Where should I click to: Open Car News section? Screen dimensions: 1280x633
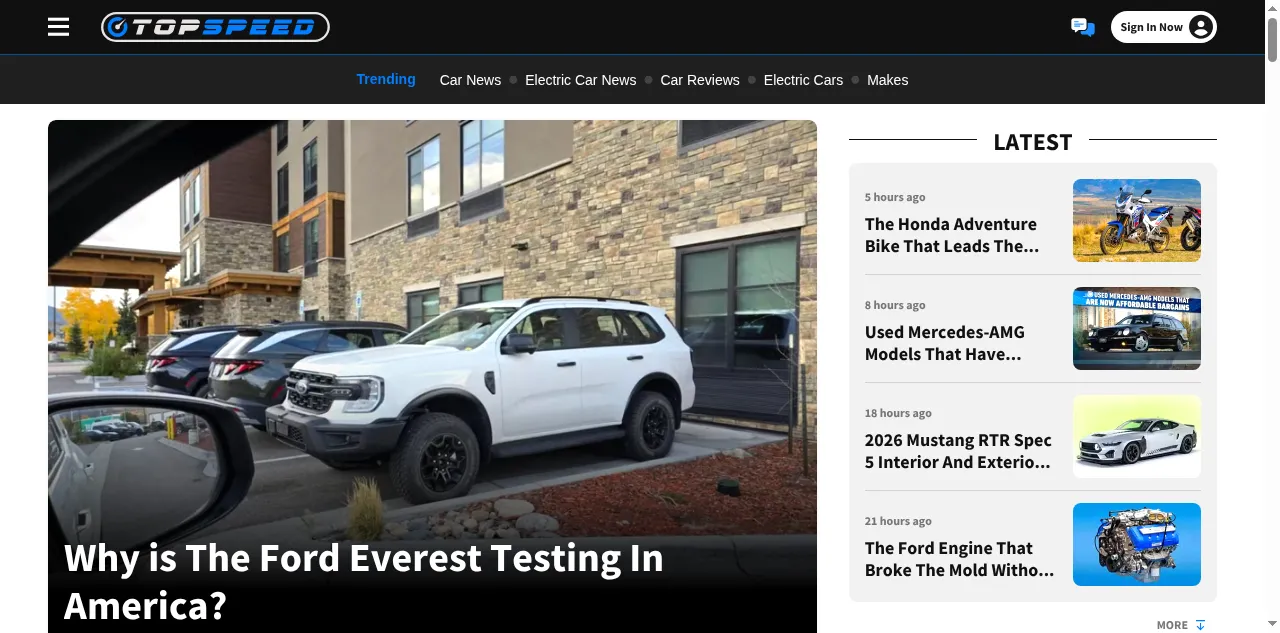pos(470,80)
